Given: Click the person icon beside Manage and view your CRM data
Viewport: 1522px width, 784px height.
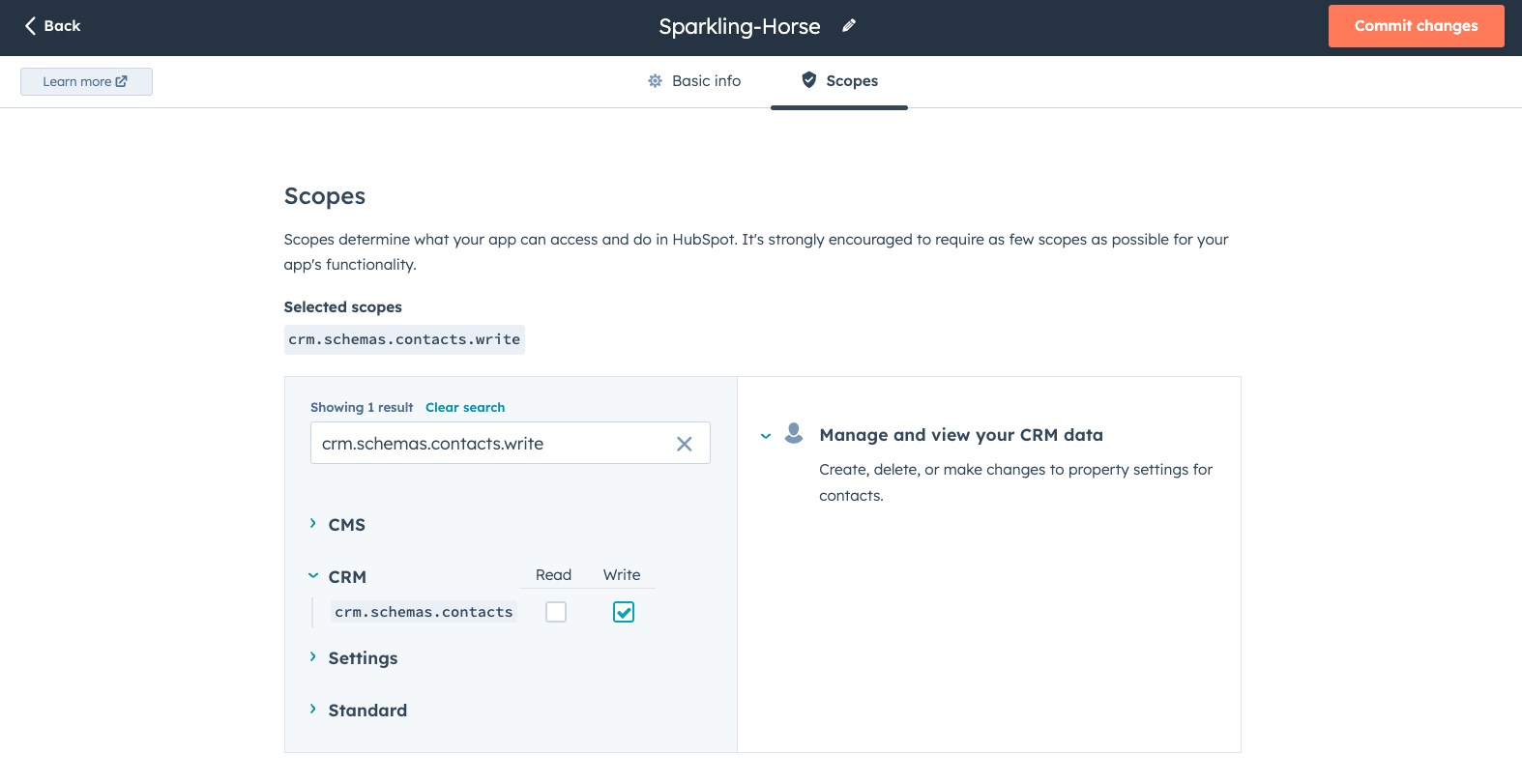Looking at the screenshot, I should point(794,433).
